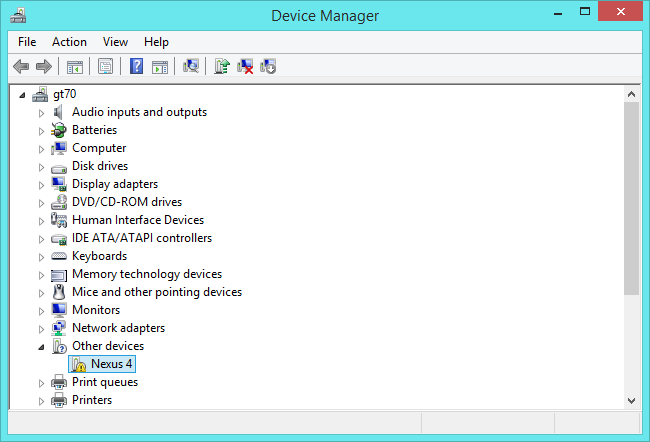Select Mice and other pointing devices

(x=156, y=292)
